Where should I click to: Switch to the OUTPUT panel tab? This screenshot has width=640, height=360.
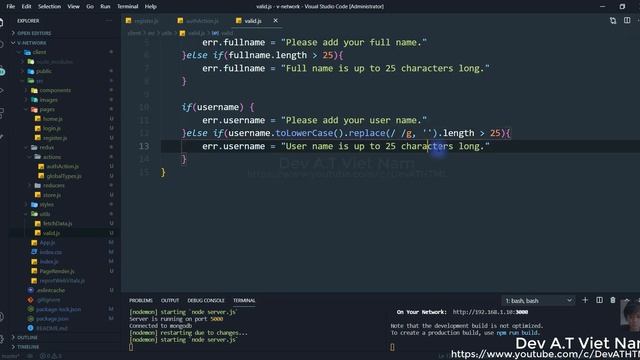[x=170, y=300]
